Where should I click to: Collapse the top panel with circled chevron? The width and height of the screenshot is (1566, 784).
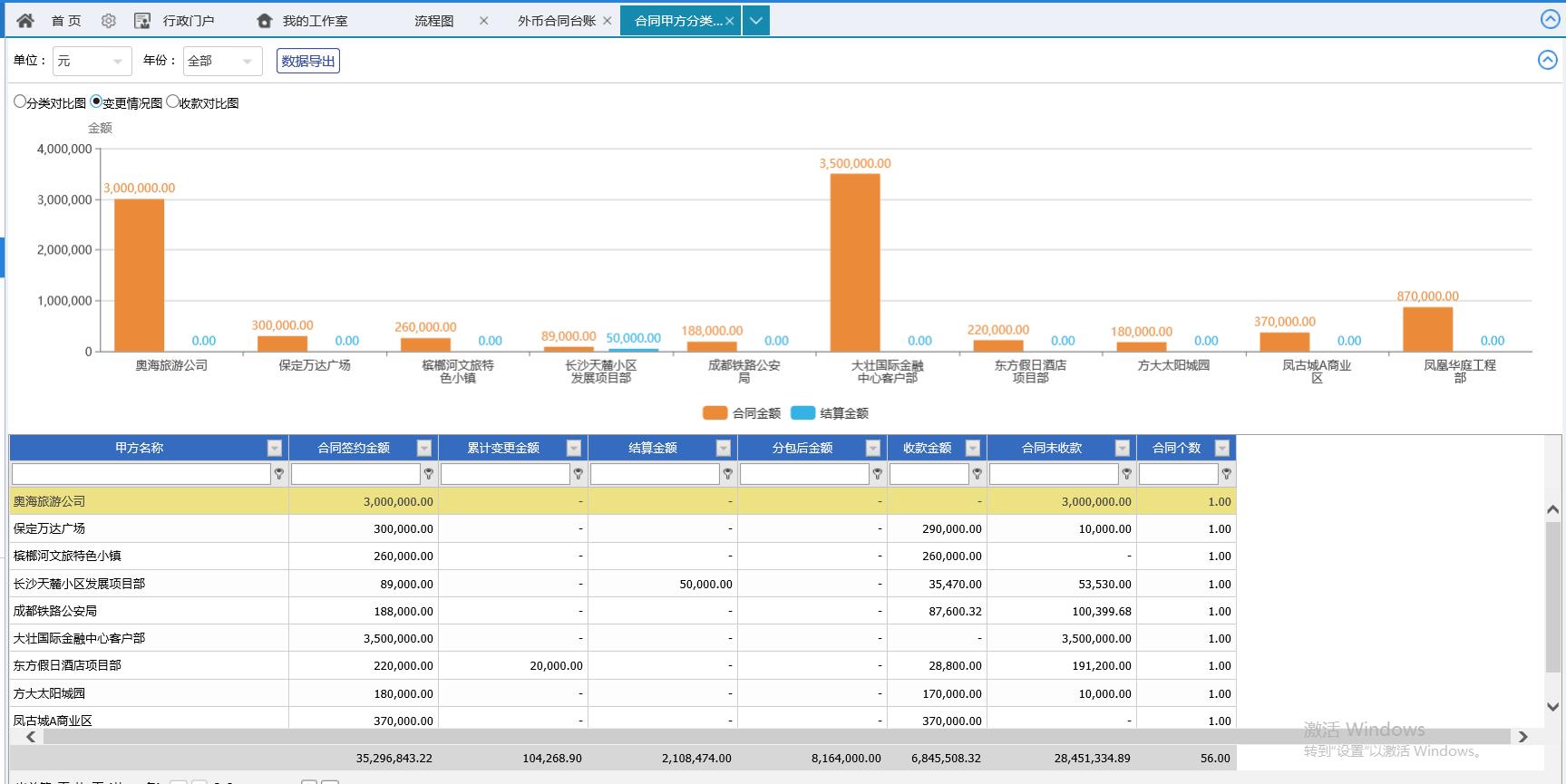point(1550,19)
